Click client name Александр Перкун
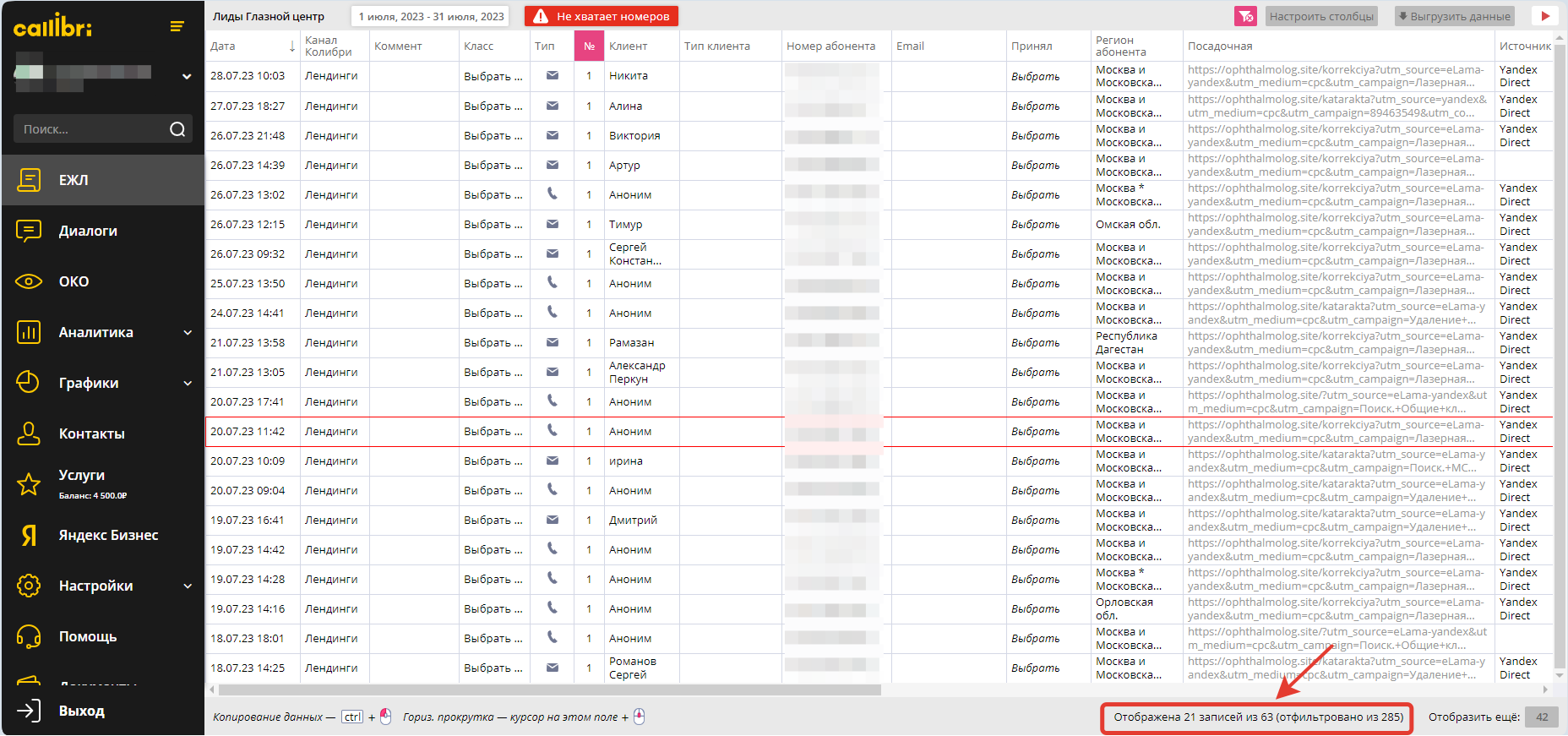The height and width of the screenshot is (736, 1568). [637, 372]
